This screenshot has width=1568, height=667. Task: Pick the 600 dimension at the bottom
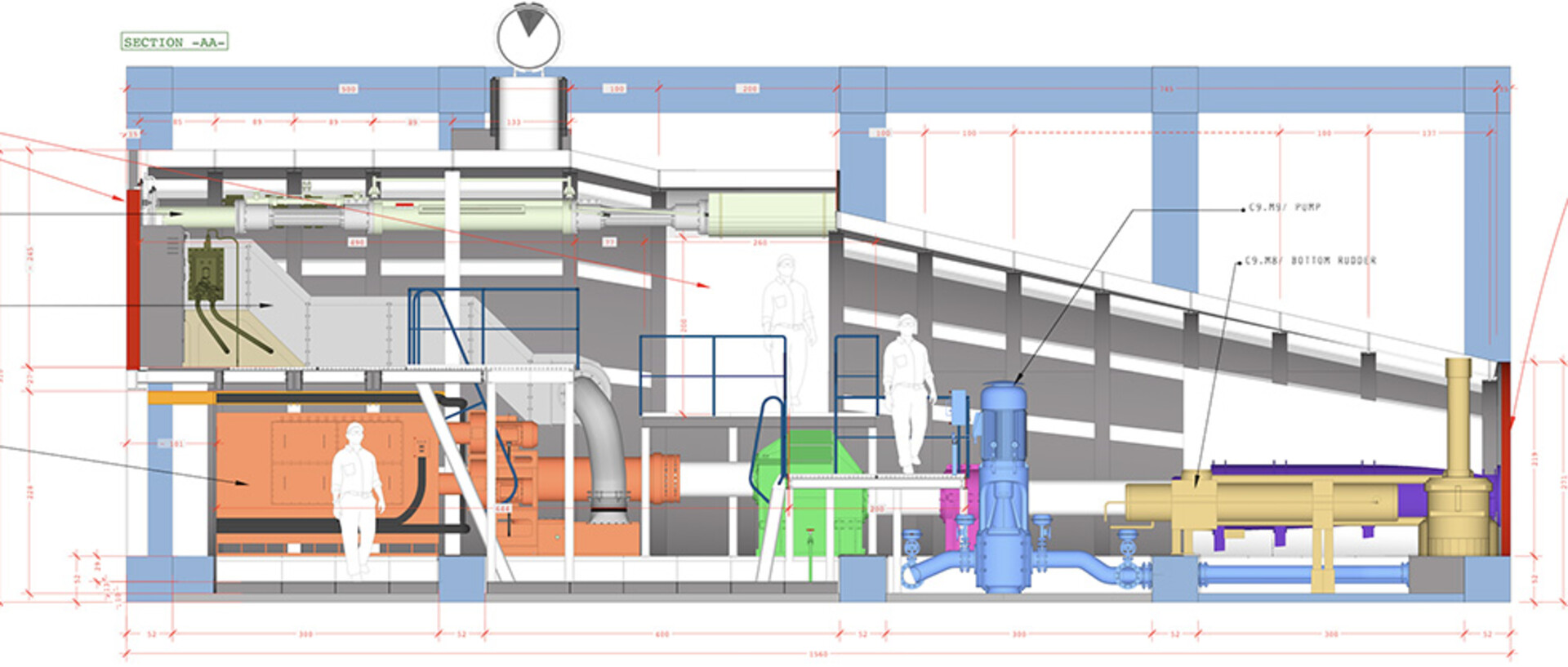tap(661, 634)
